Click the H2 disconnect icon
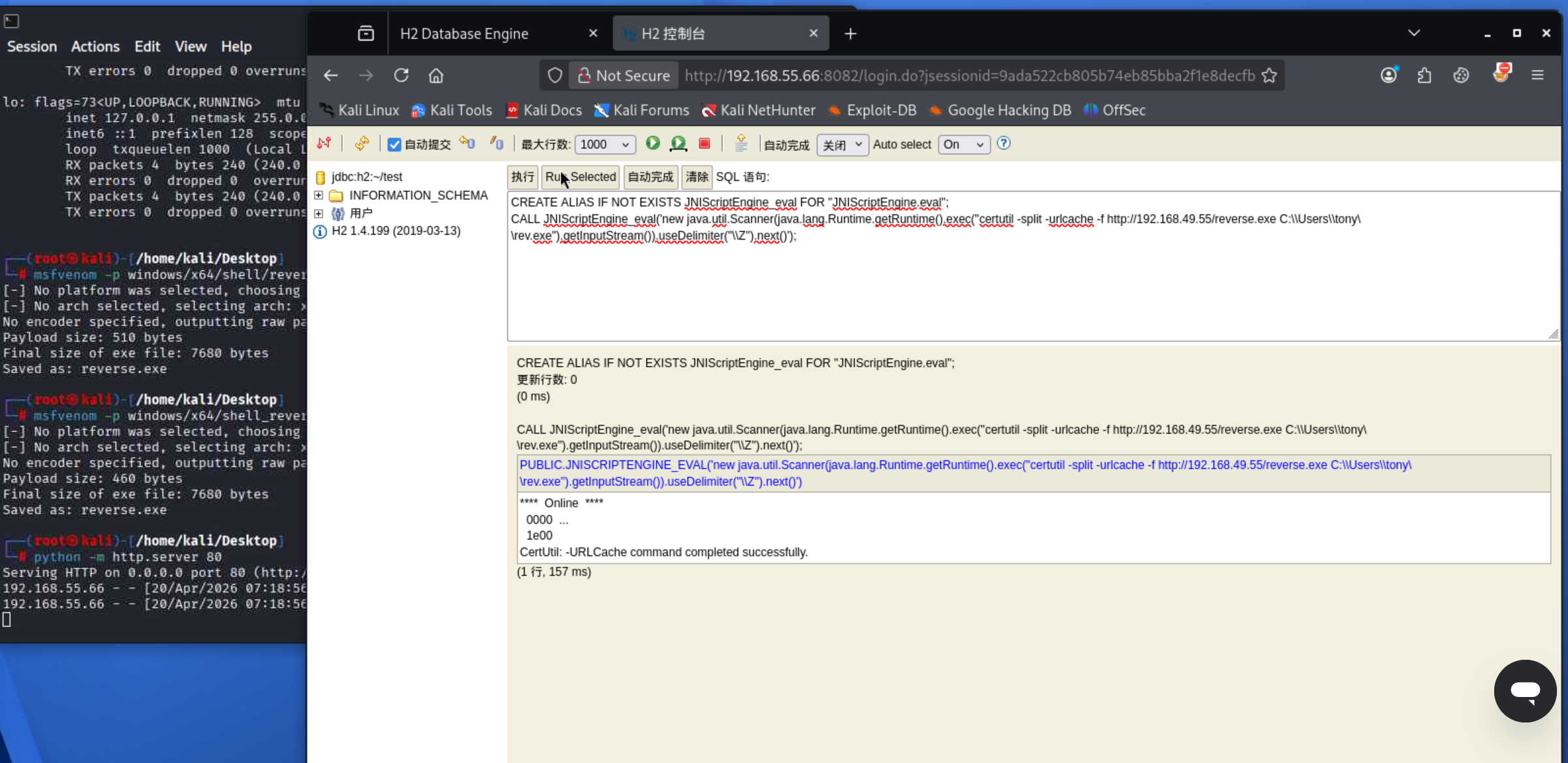The width and height of the screenshot is (1568, 763). click(324, 144)
